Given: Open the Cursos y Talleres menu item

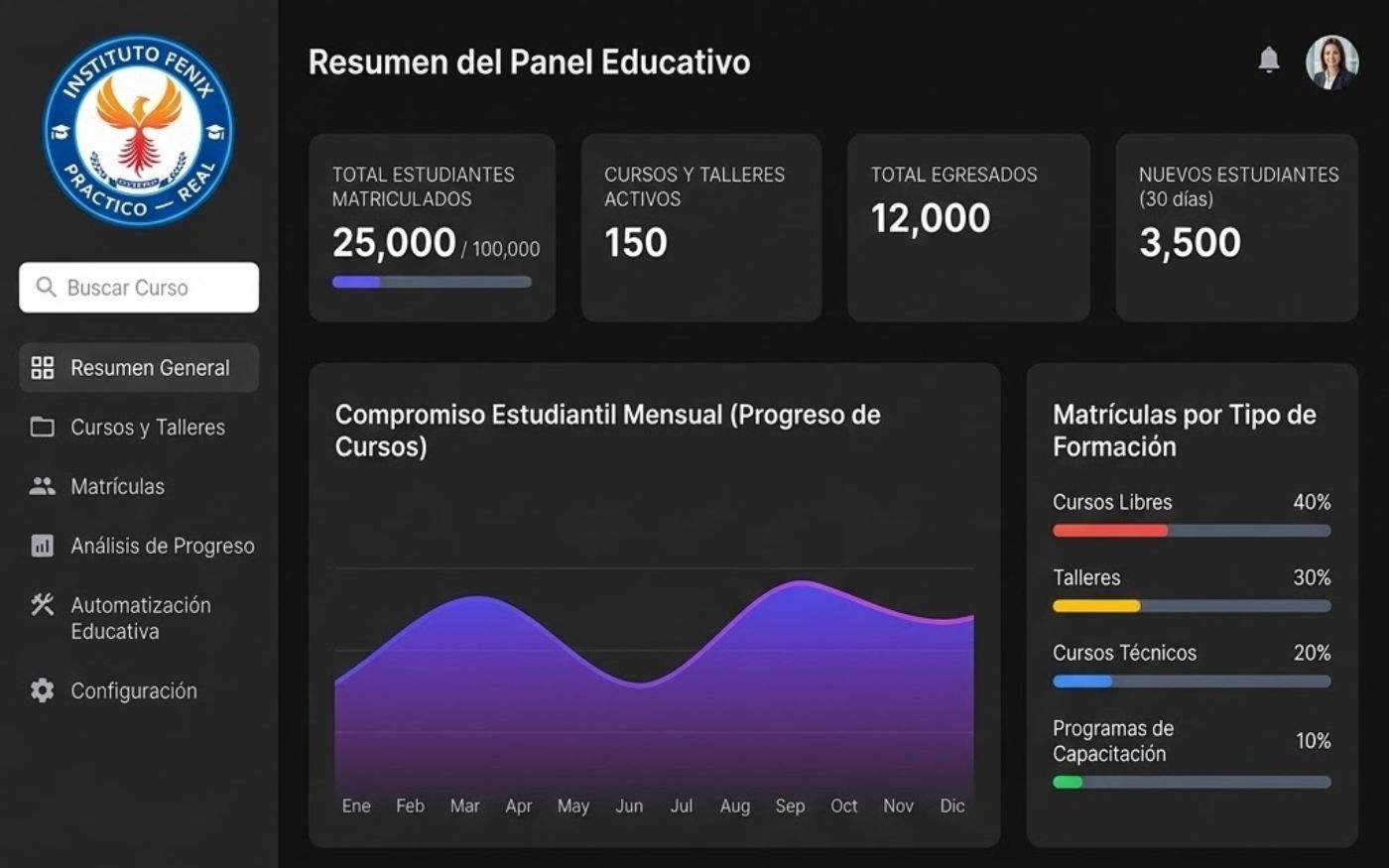Looking at the screenshot, I should point(139,428).
